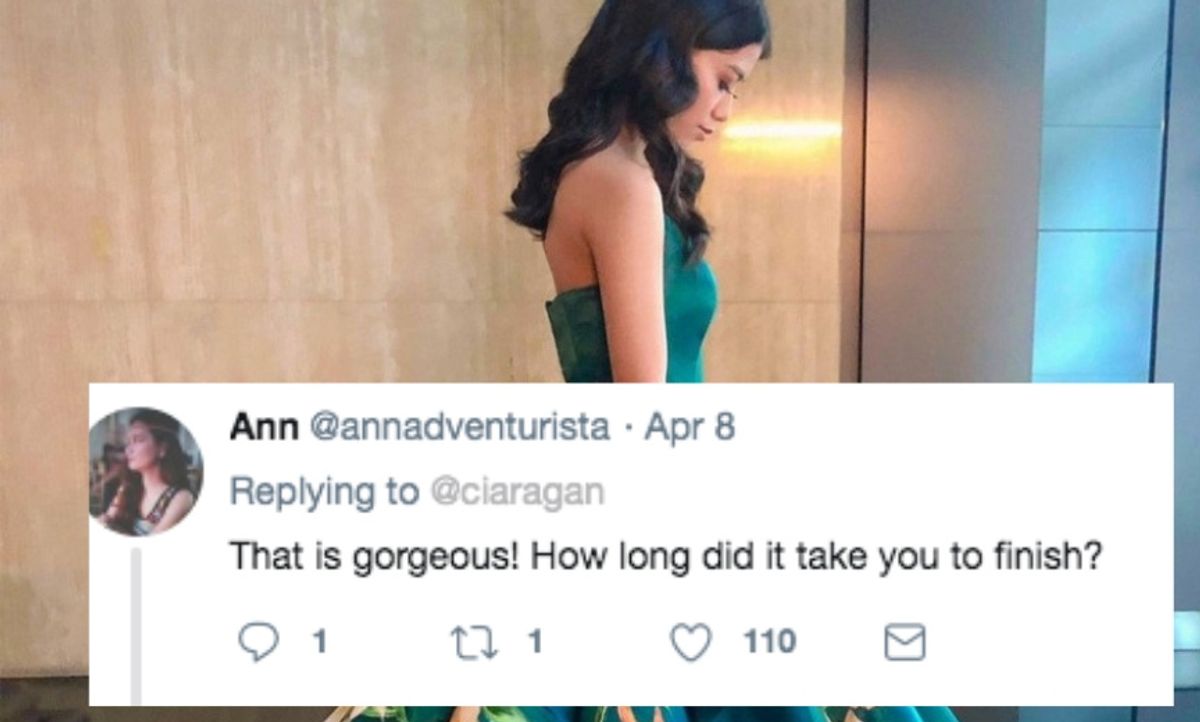Click the glowing wall light behind woman
This screenshot has width=1200, height=722.
[x=783, y=130]
